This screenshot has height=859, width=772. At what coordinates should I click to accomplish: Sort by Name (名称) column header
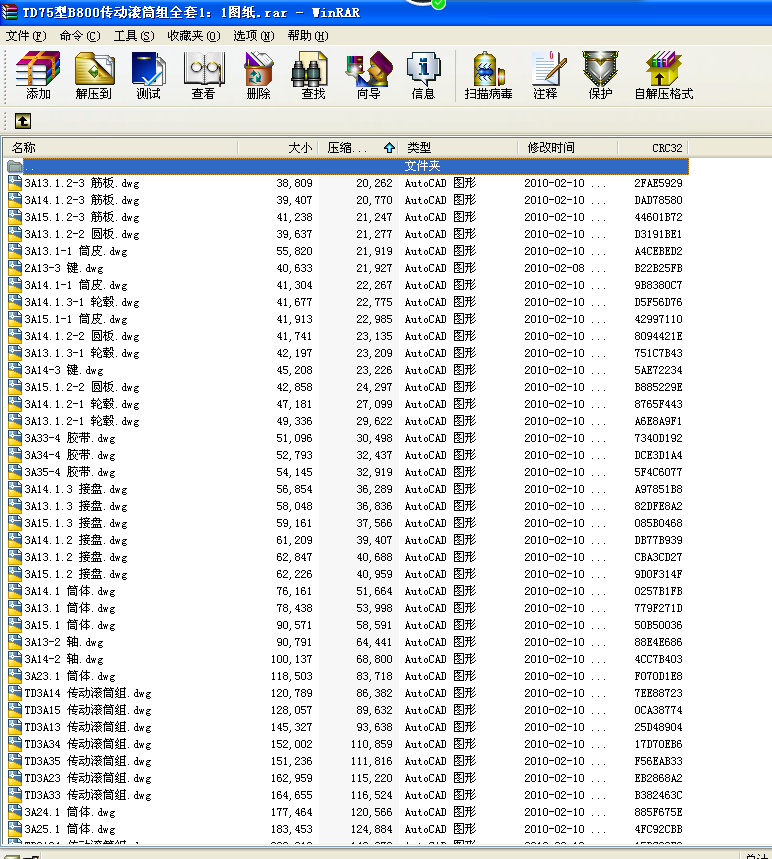tap(120, 148)
